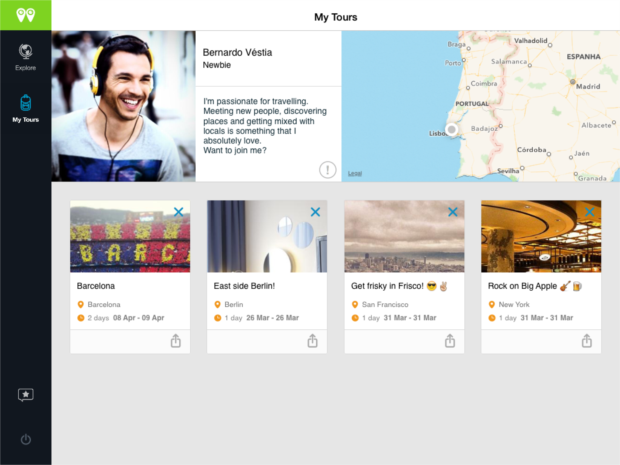Share the Get frisky in Frisco tour
620x465 pixels.
tap(449, 341)
